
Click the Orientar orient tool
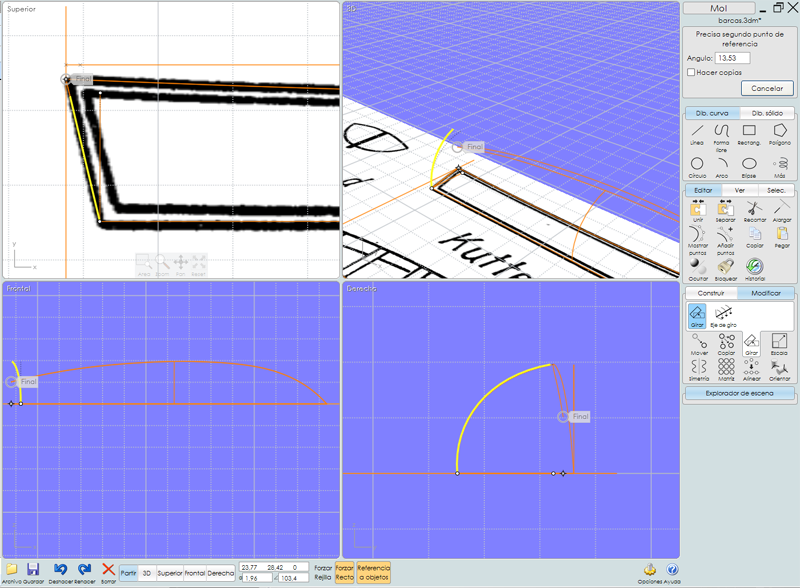[780, 370]
